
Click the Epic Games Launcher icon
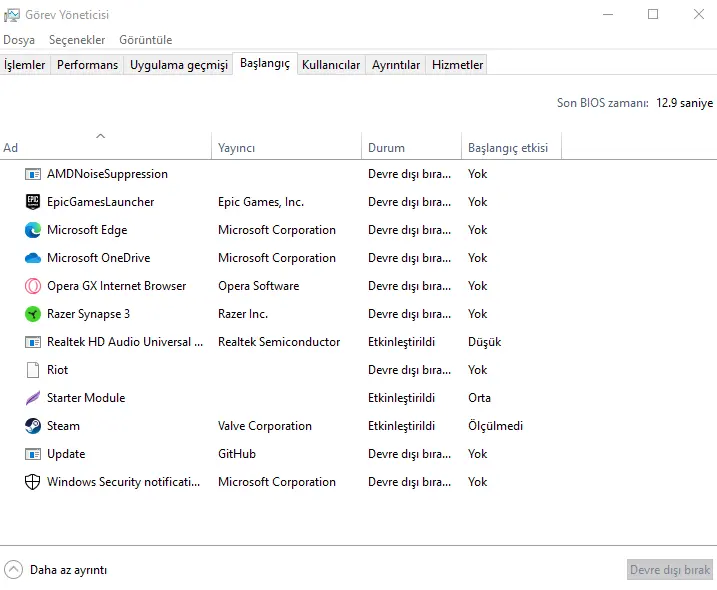coord(32,202)
